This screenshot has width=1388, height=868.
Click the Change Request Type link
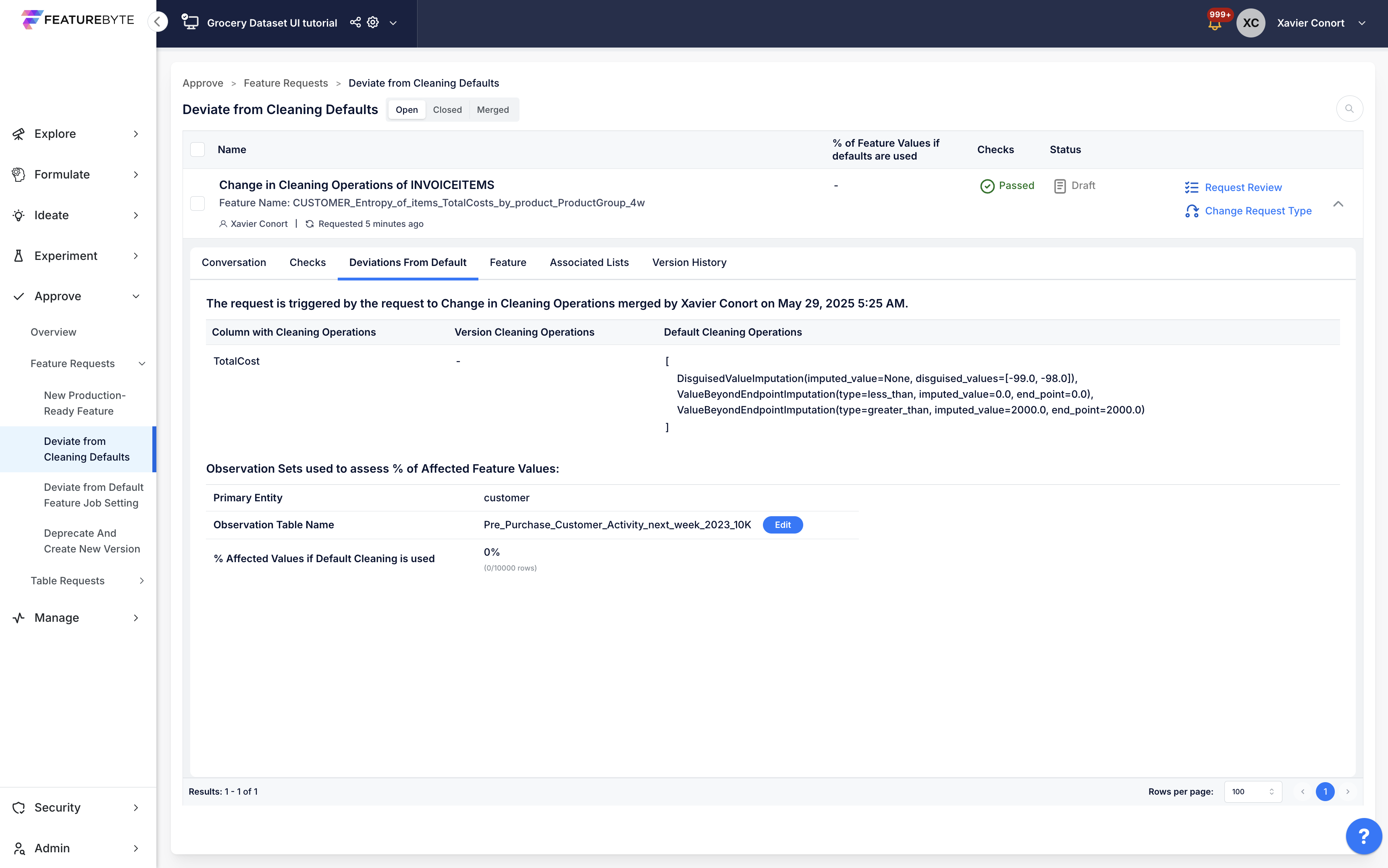point(1258,211)
